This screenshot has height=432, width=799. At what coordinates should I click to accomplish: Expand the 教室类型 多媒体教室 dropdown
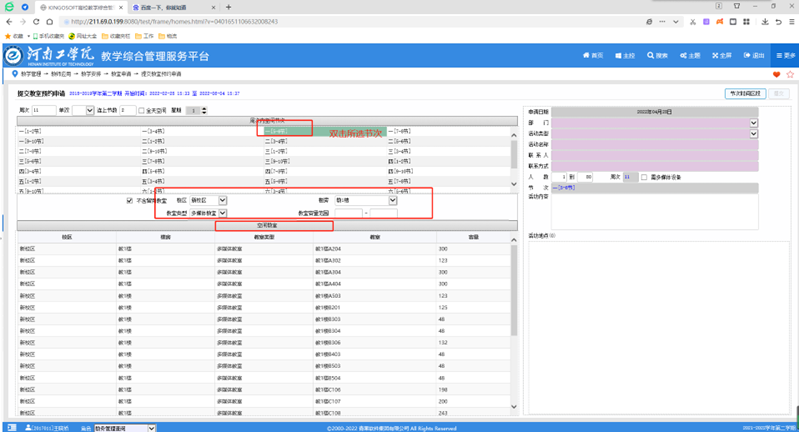pyautogui.click(x=222, y=213)
